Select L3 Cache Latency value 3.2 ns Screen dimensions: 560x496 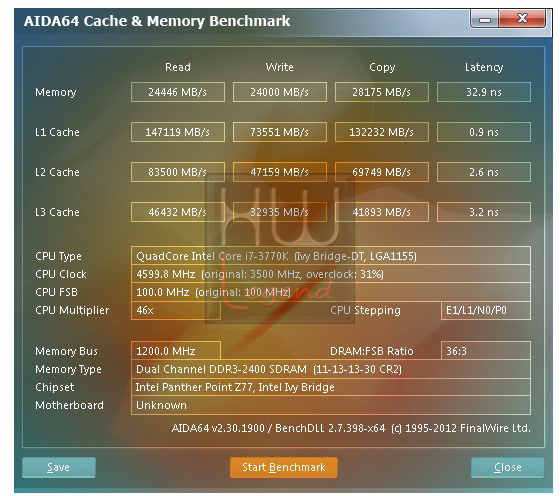484,212
